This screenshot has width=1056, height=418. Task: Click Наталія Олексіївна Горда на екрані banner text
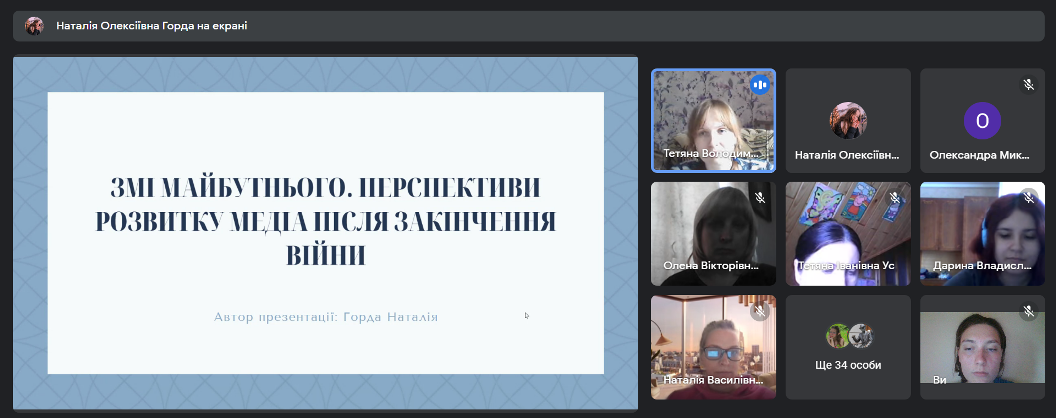[152, 26]
